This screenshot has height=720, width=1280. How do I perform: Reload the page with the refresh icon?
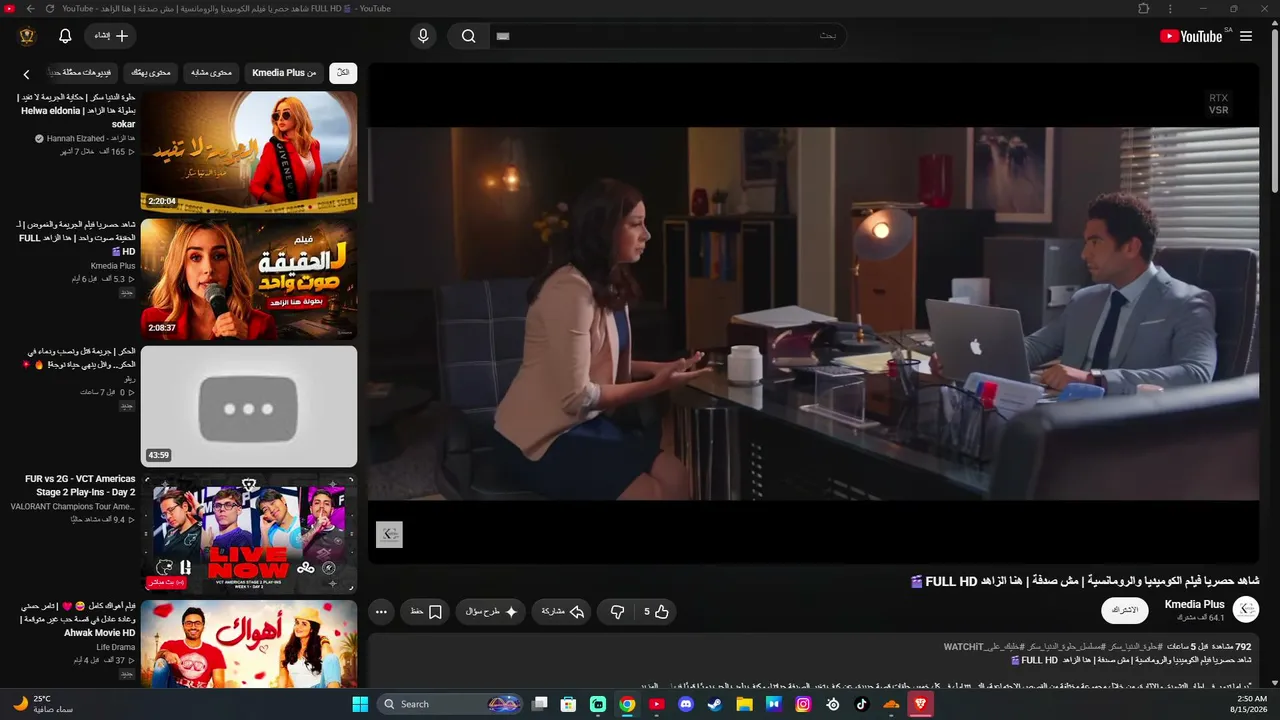point(49,8)
